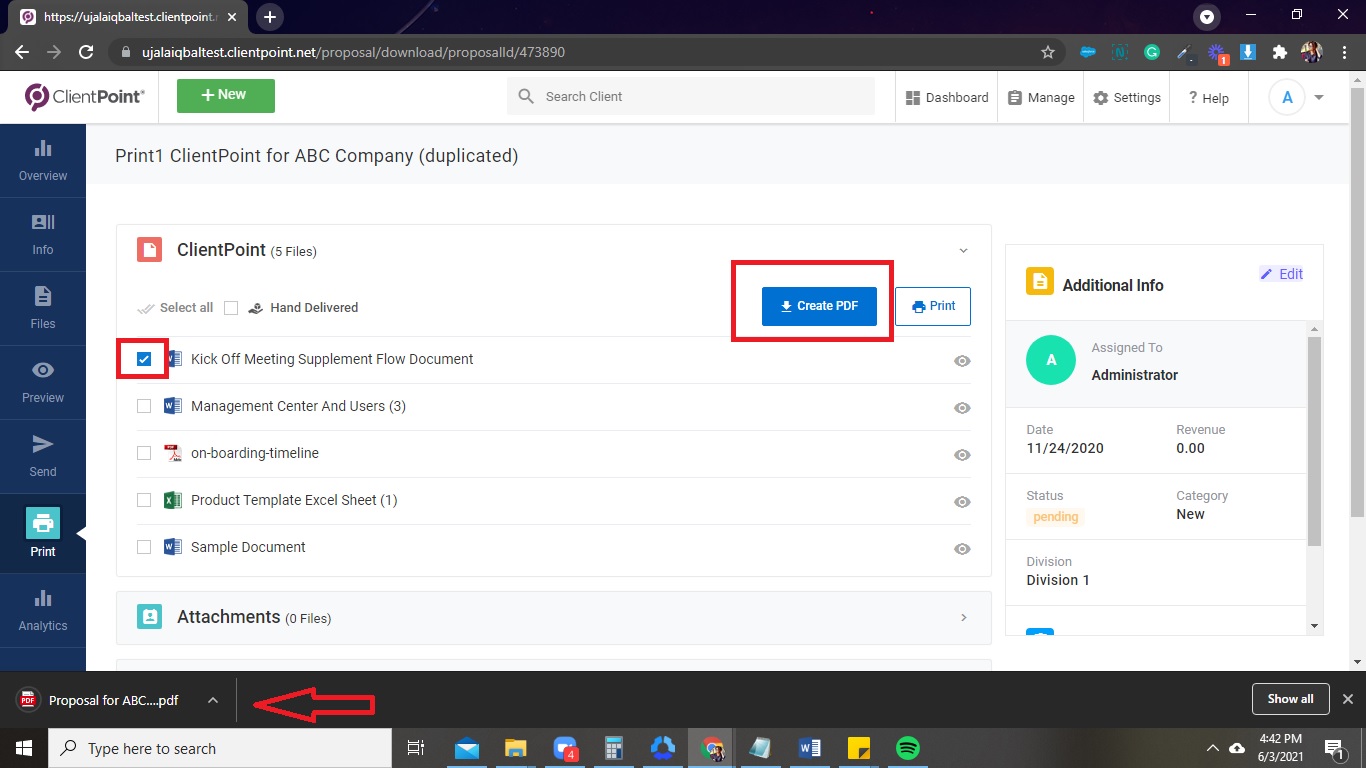1366x768 pixels.
Task: Click the Create PDF button
Action: pos(819,306)
